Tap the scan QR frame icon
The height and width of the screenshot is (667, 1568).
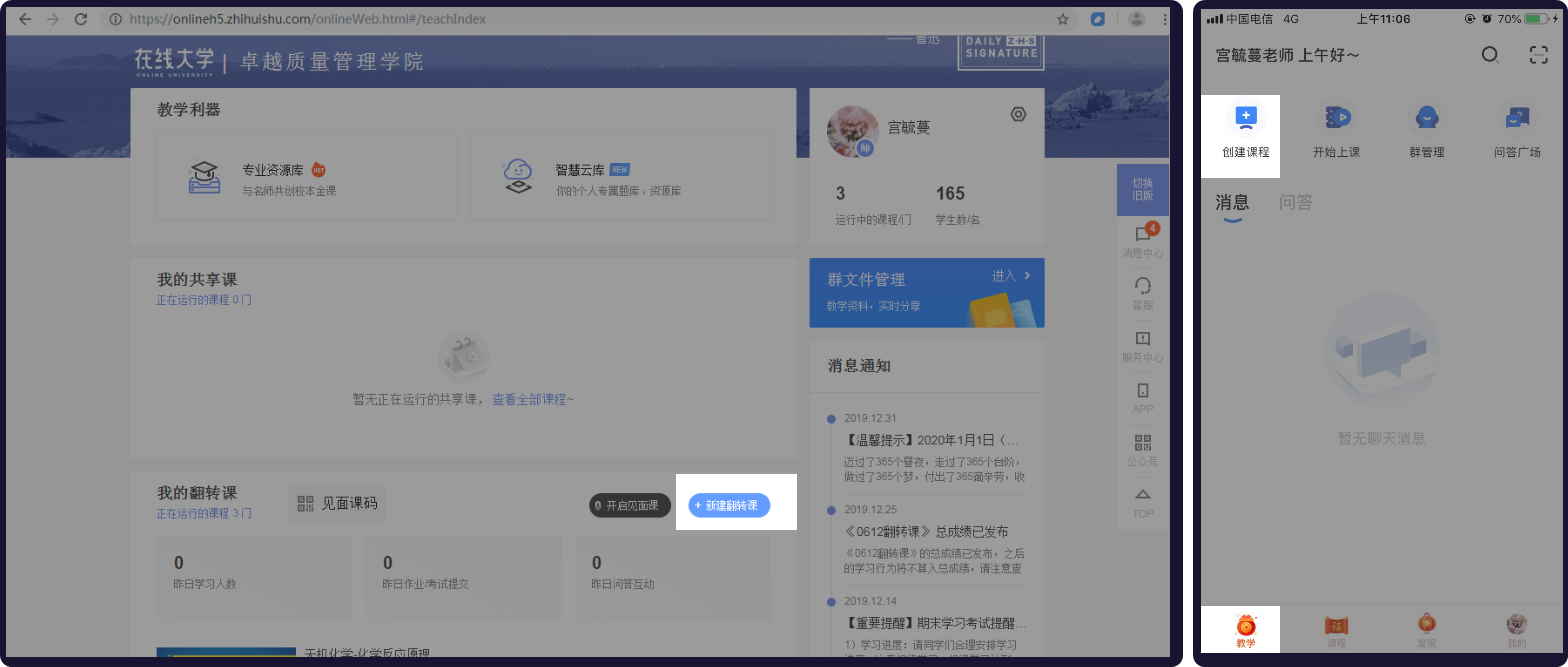pos(1539,55)
